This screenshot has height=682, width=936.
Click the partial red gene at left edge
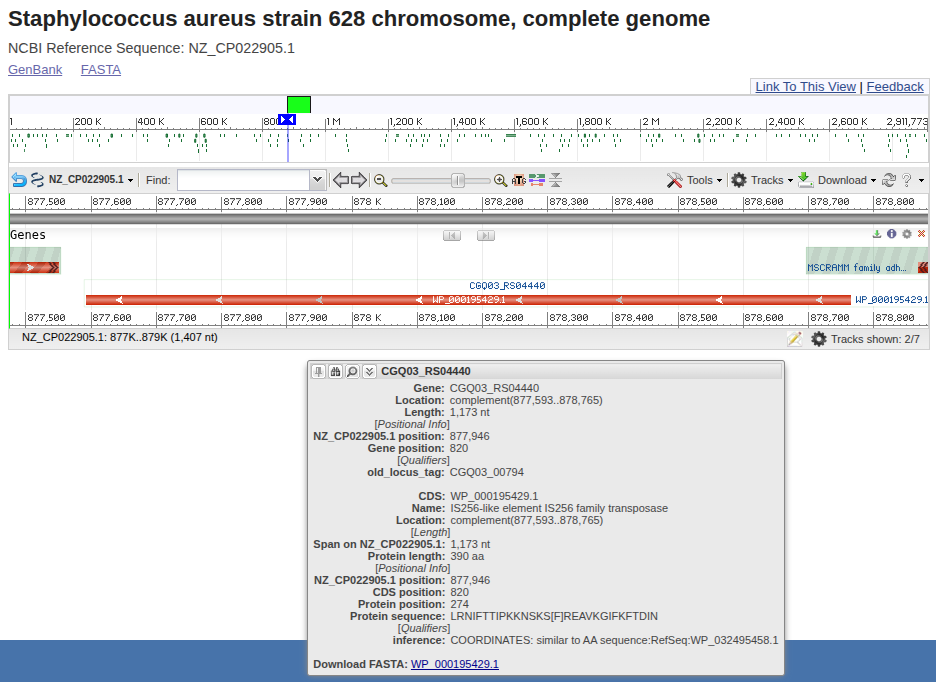pos(35,268)
